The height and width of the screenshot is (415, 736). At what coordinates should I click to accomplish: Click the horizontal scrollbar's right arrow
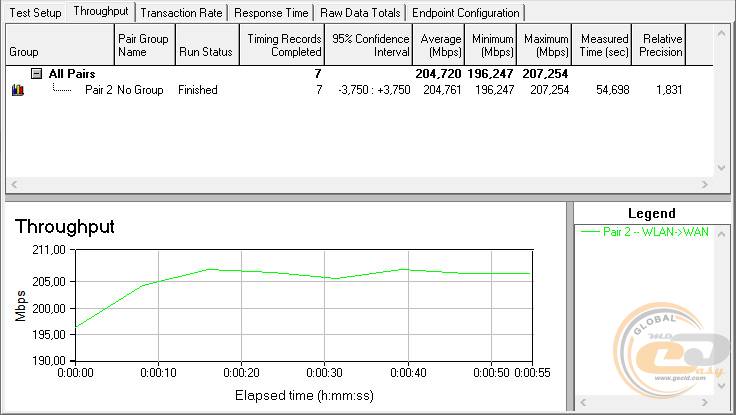pyautogui.click(x=706, y=185)
